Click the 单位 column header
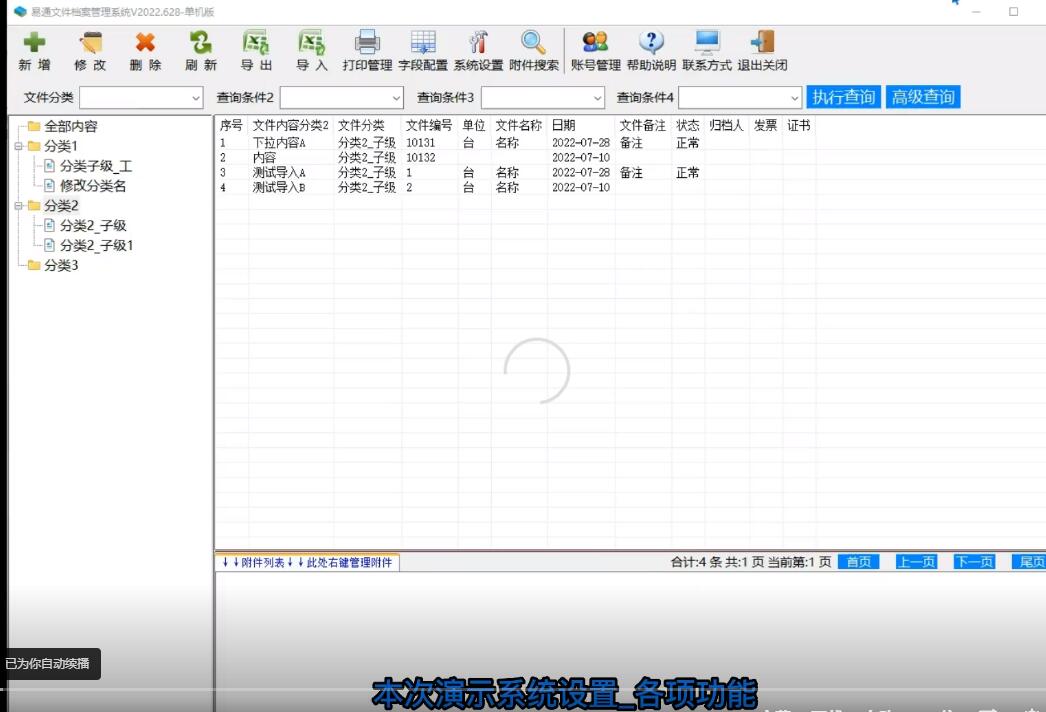Image resolution: width=1046 pixels, height=712 pixels. (474, 125)
